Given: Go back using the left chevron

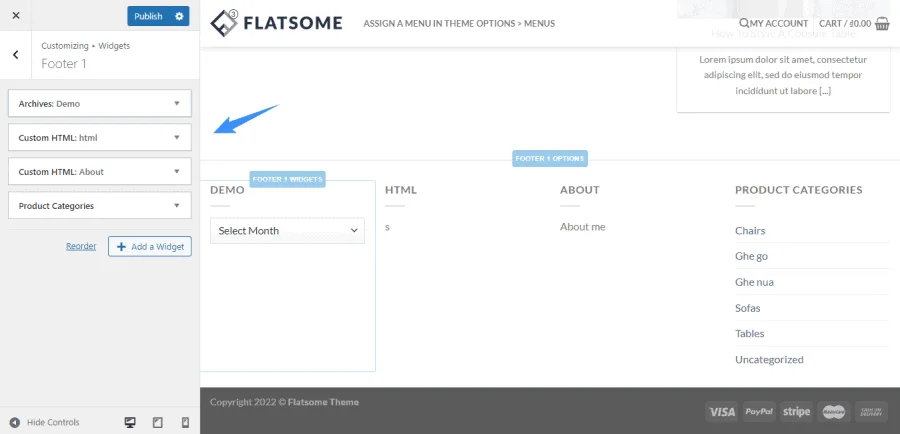Looking at the screenshot, I should (x=15, y=55).
